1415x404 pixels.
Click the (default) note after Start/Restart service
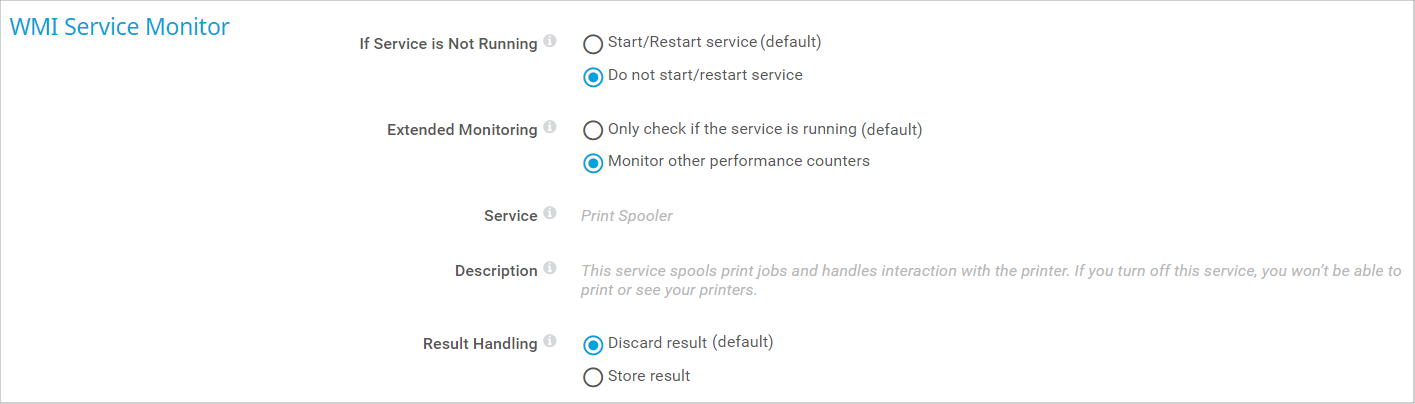(x=791, y=42)
